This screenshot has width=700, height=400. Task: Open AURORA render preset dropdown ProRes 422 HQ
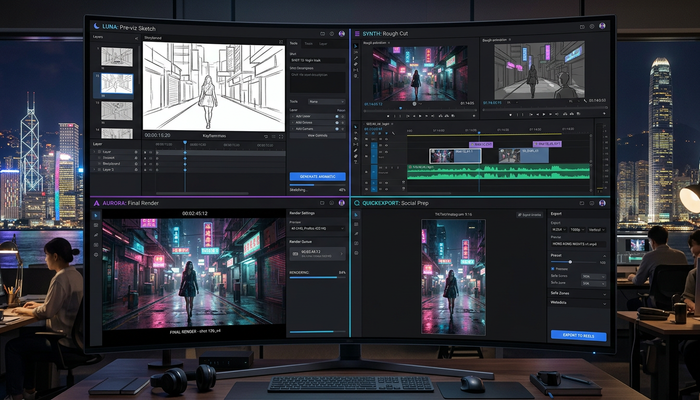tap(317, 228)
